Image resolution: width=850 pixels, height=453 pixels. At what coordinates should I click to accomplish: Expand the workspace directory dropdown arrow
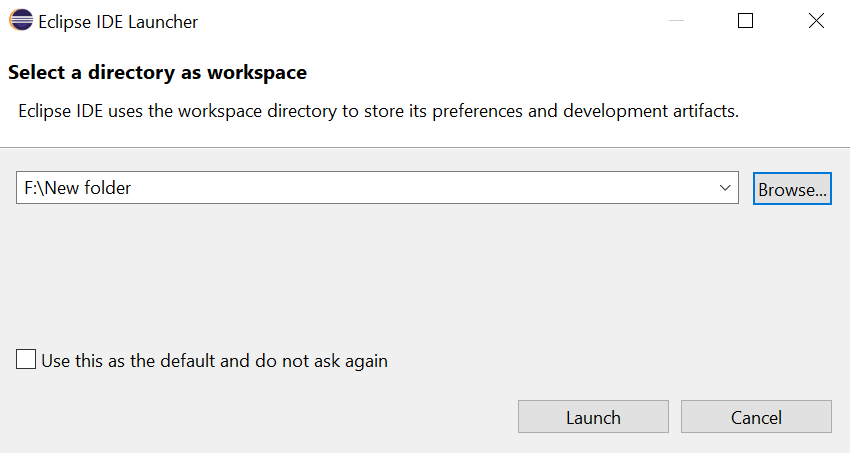click(725, 188)
